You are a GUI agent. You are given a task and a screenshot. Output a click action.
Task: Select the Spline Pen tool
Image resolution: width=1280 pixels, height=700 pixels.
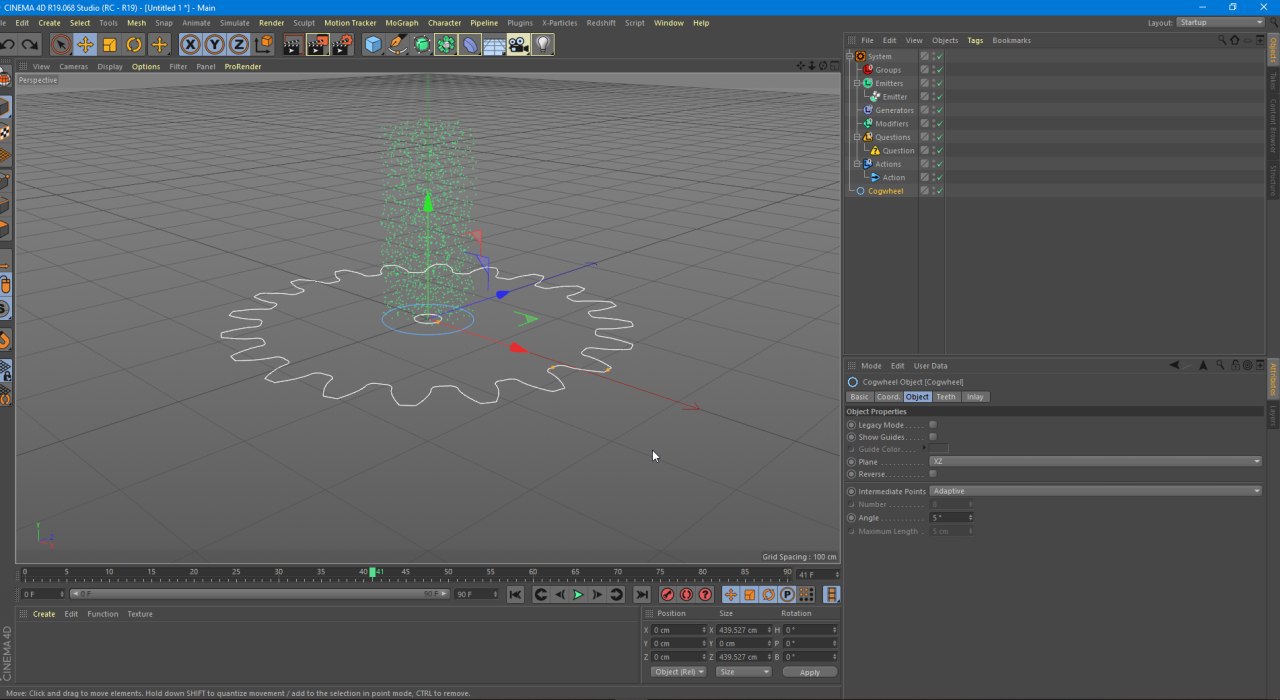coord(397,44)
